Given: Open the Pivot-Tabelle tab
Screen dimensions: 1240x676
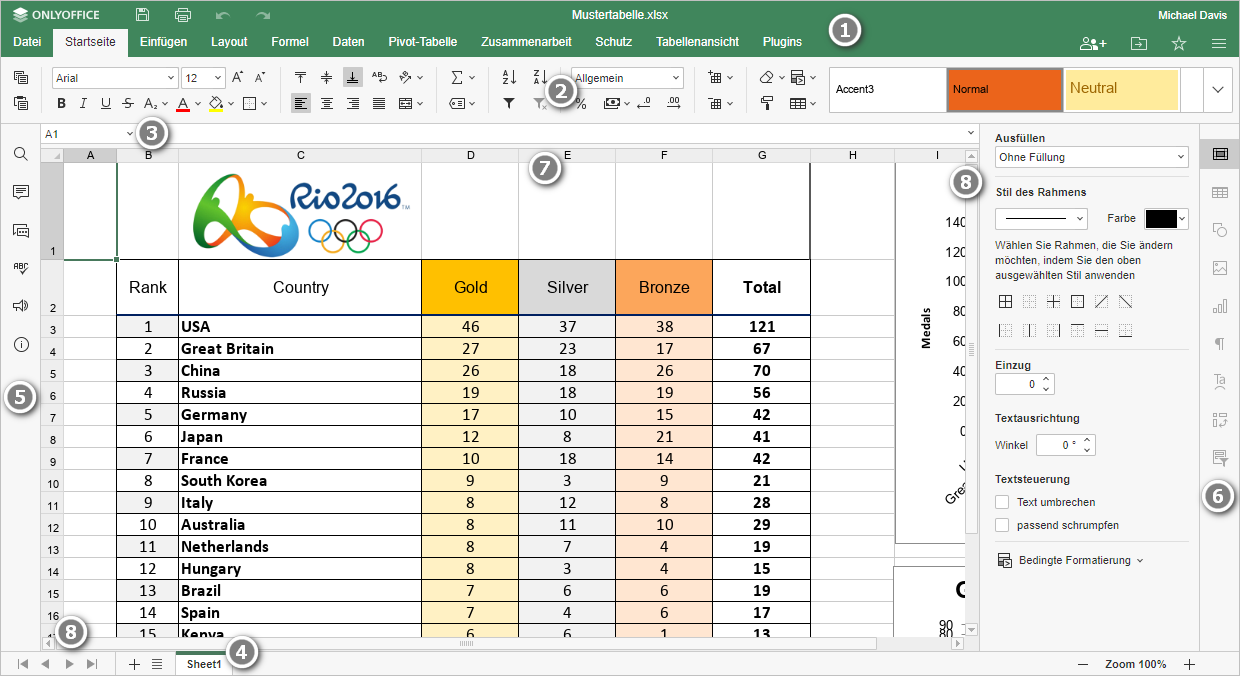Looking at the screenshot, I should [422, 42].
